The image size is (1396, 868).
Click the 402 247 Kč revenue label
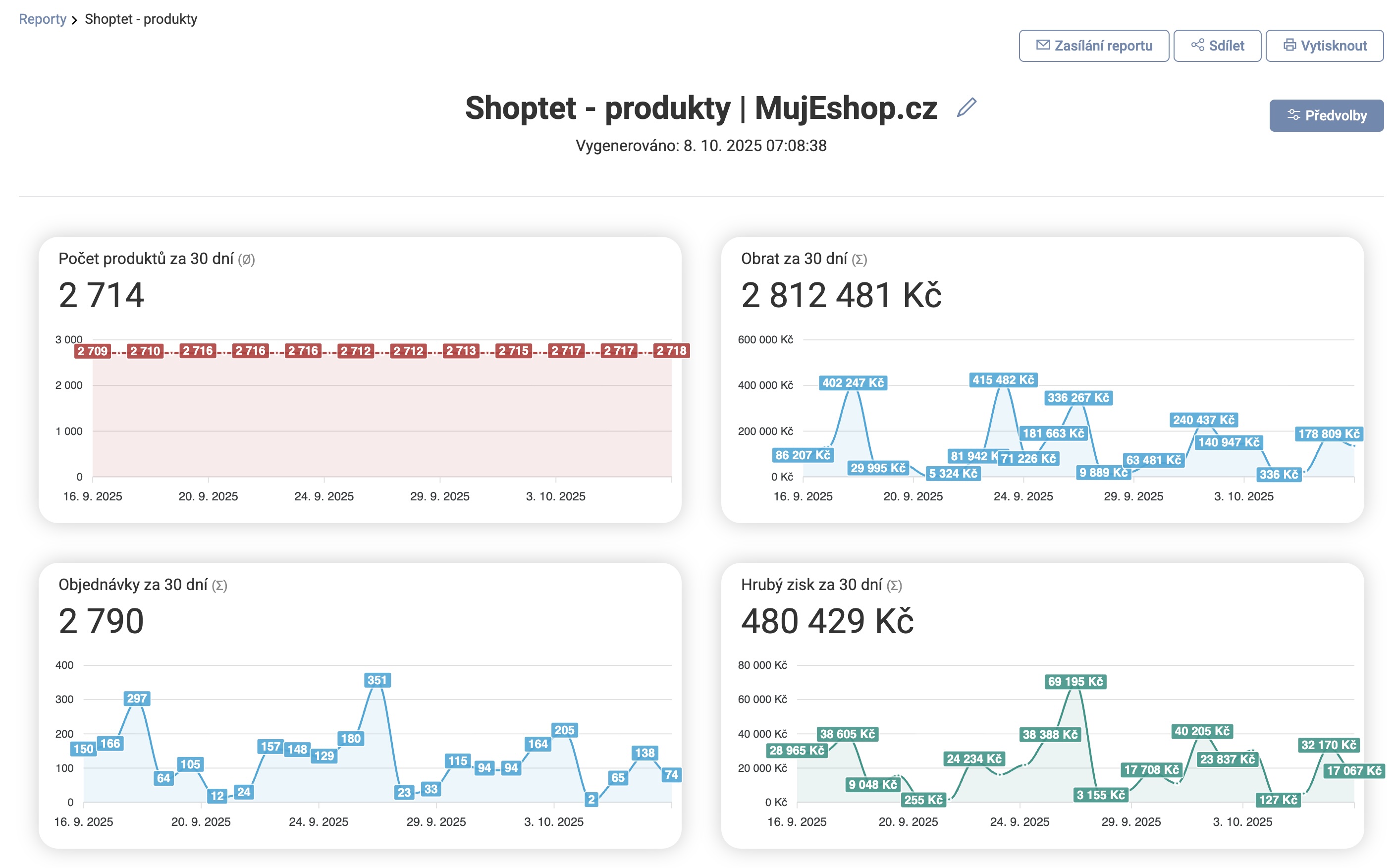pos(853,383)
